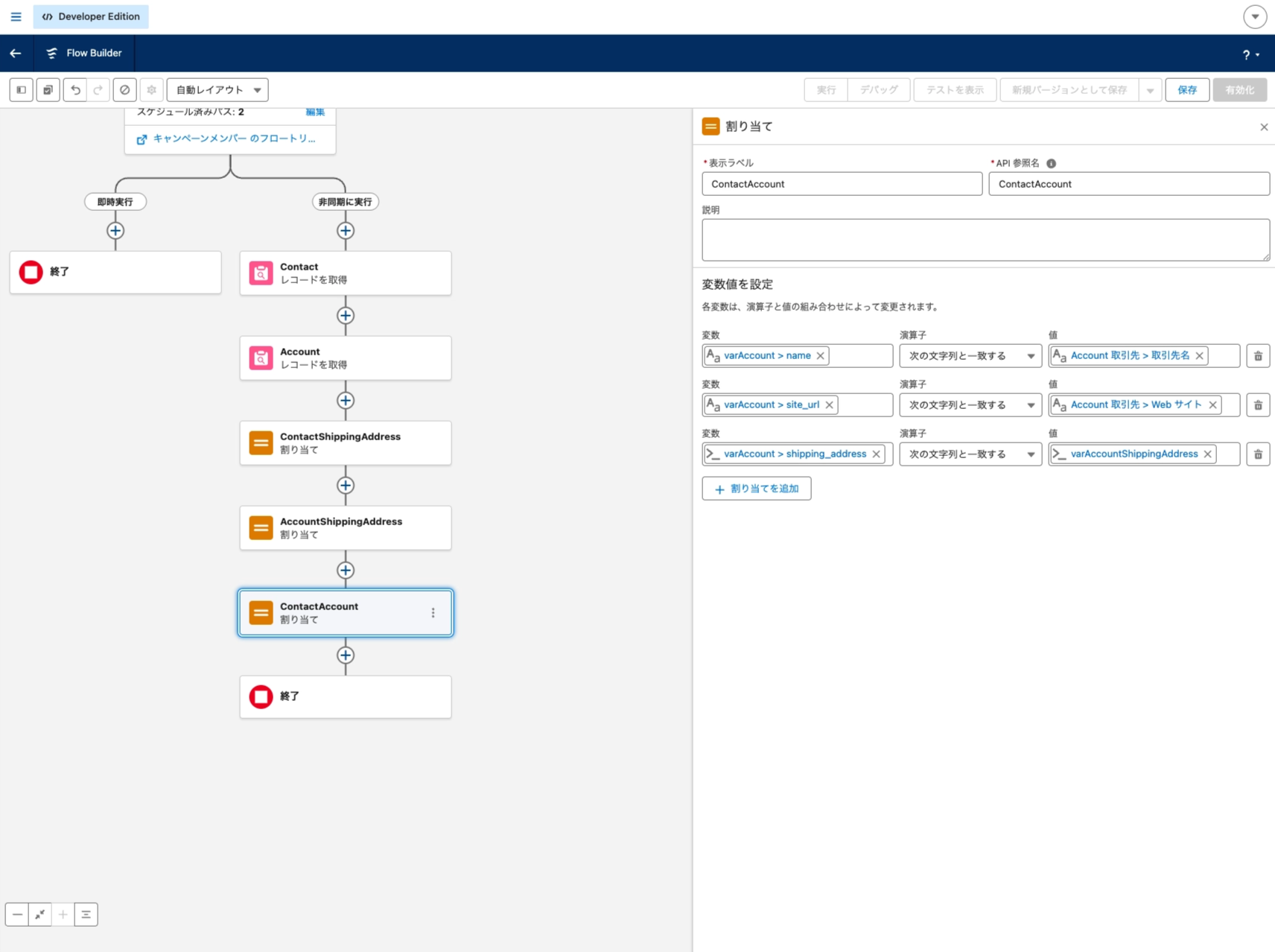Viewport: 1275px width, 952px height.
Task: Open the 自動レイアウト layout dropdown
Action: click(217, 90)
